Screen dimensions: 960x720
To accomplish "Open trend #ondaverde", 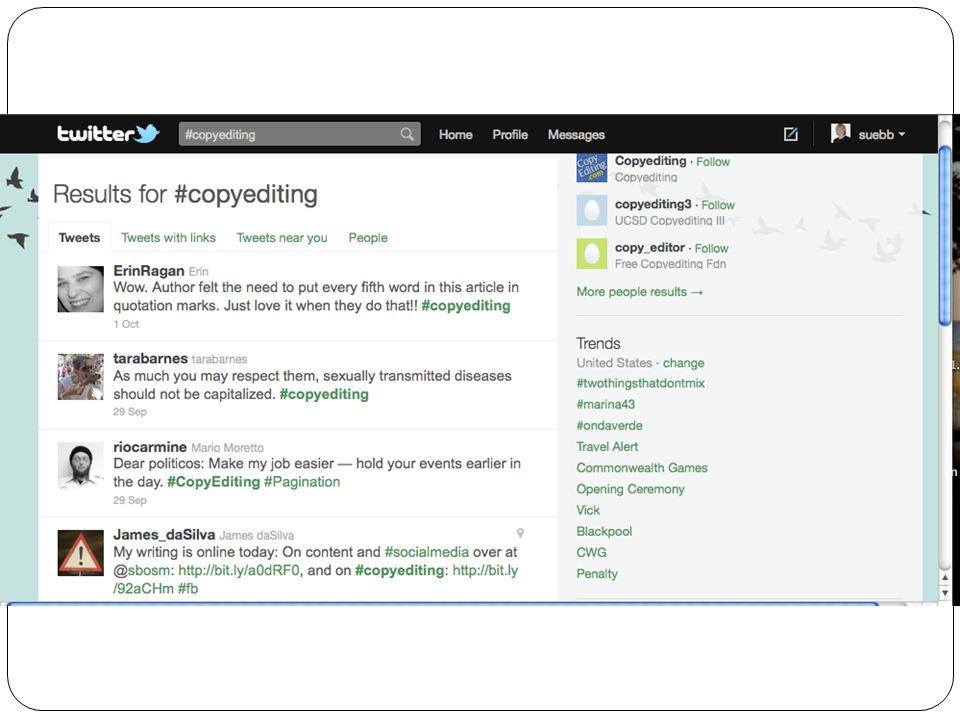I will pyautogui.click(x=609, y=426).
